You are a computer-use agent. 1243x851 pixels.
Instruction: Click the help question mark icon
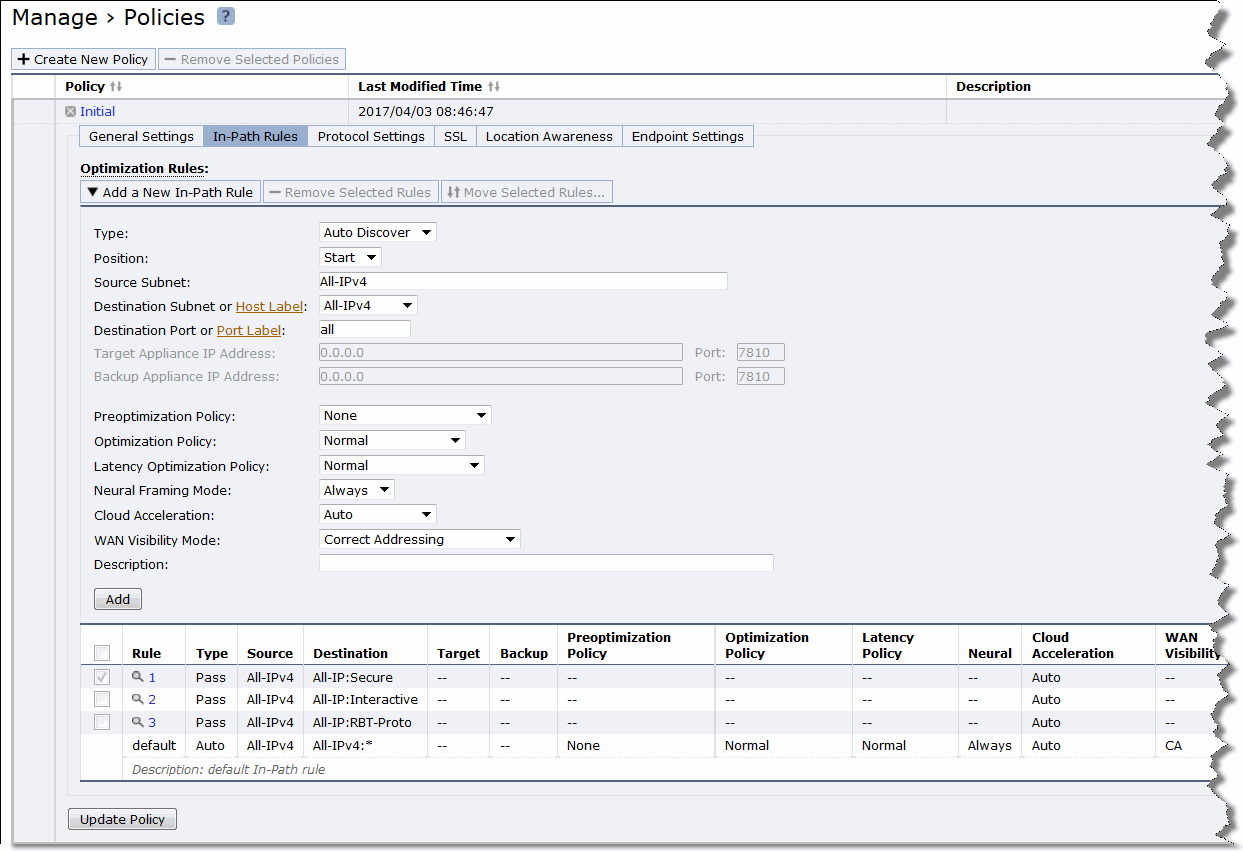pyautogui.click(x=227, y=16)
